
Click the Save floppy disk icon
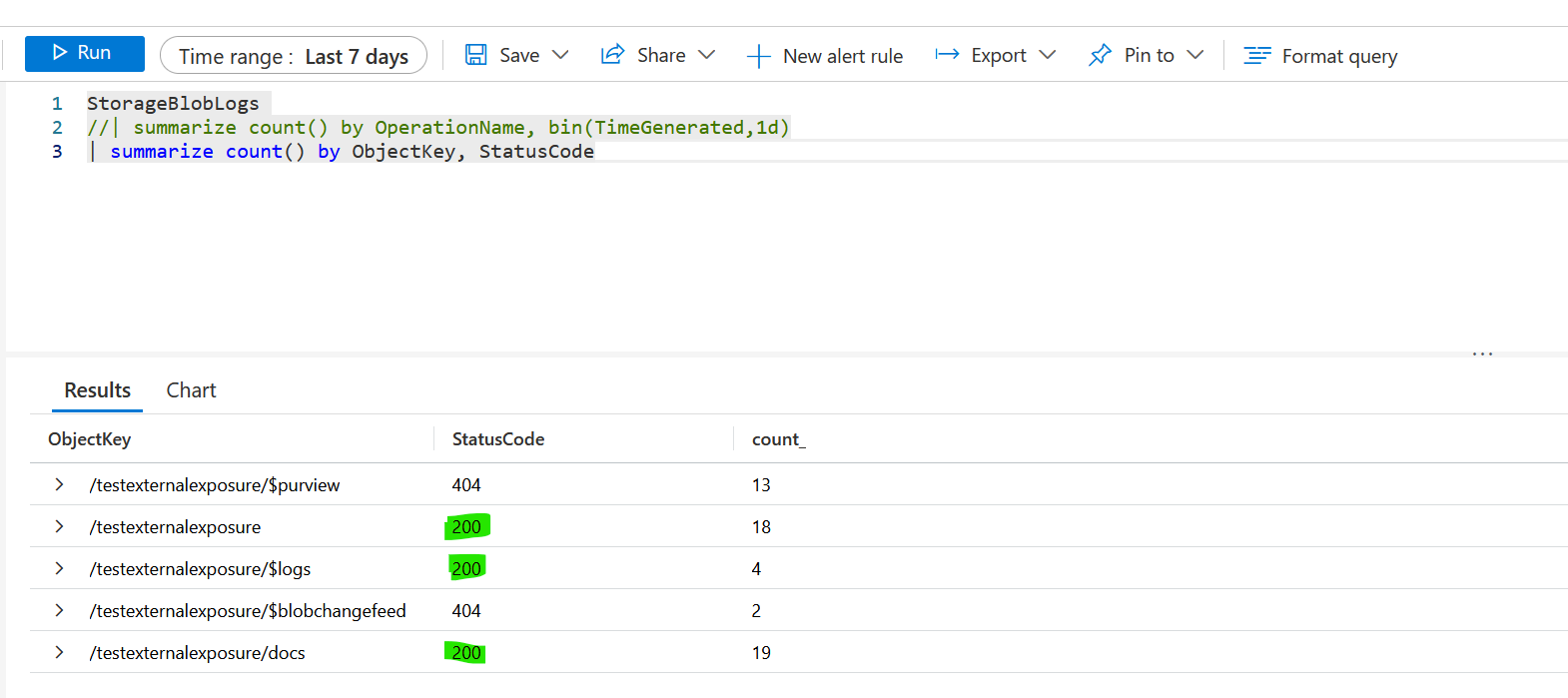[x=476, y=55]
